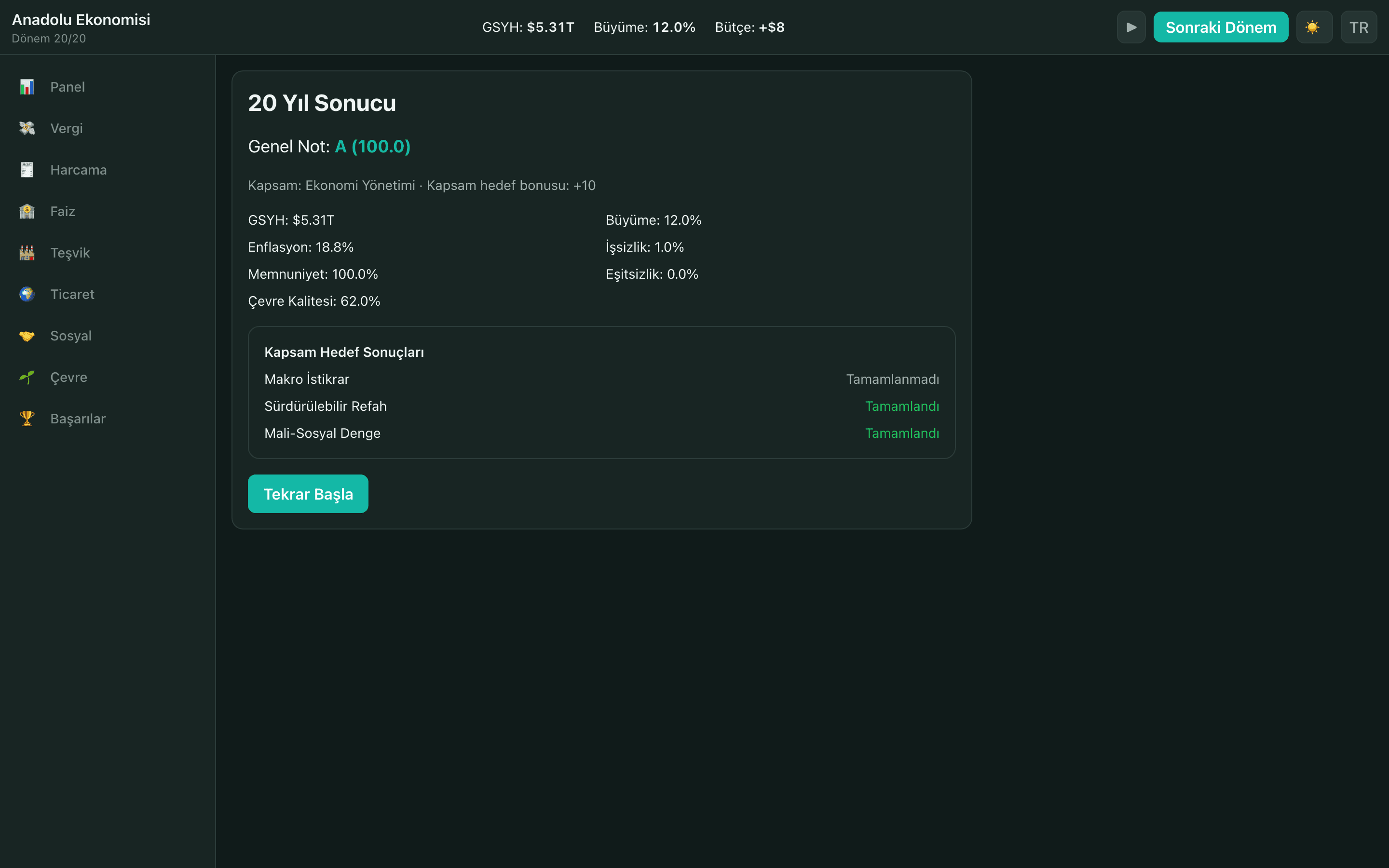Viewport: 1389px width, 868px height.
Task: View the Başarılar sidebar label
Action: 78,419
